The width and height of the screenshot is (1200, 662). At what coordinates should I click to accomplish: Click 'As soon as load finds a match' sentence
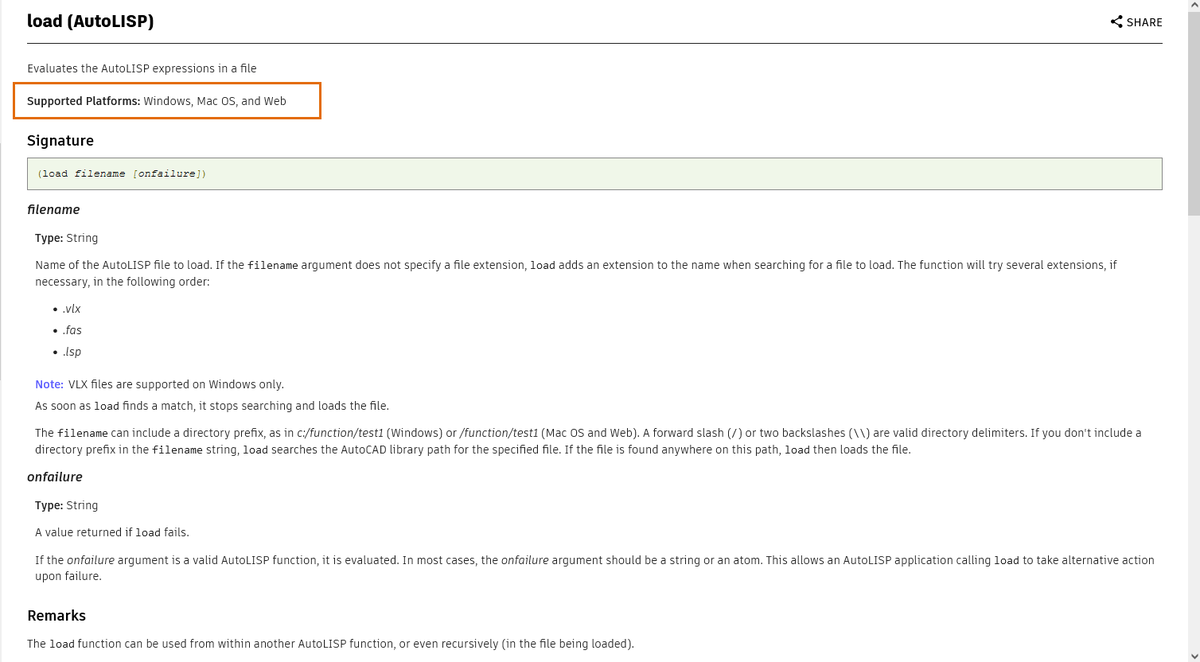[x=212, y=406]
